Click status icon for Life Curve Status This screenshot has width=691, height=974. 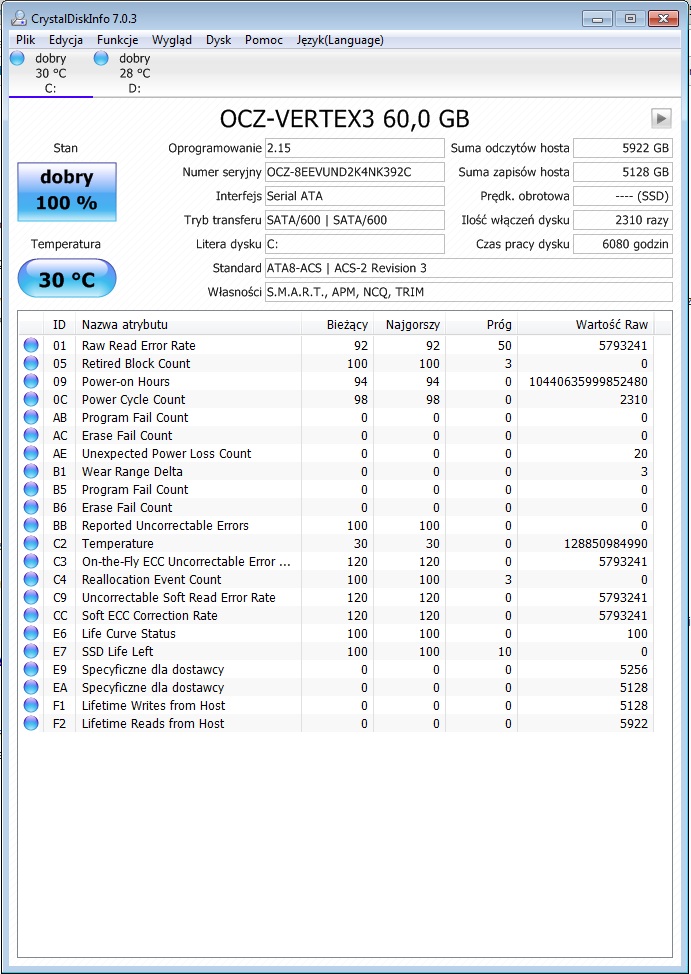(31, 634)
